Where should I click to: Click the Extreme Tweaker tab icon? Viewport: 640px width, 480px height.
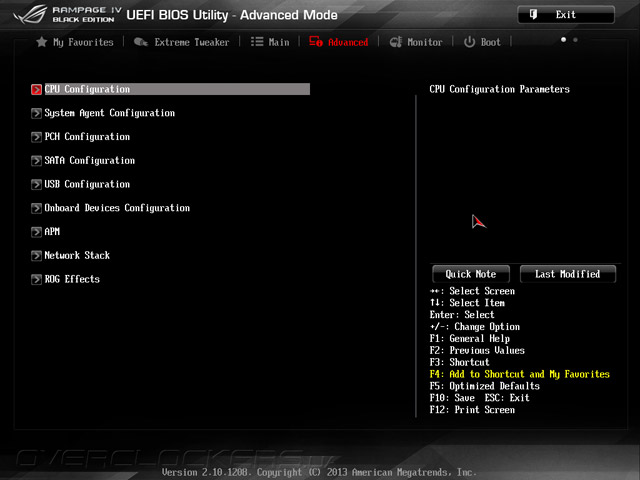click(141, 42)
